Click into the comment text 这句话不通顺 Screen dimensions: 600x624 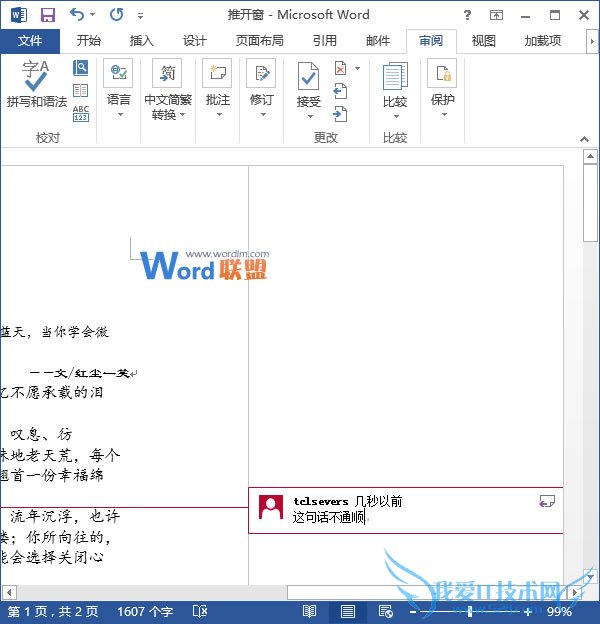coord(329,517)
